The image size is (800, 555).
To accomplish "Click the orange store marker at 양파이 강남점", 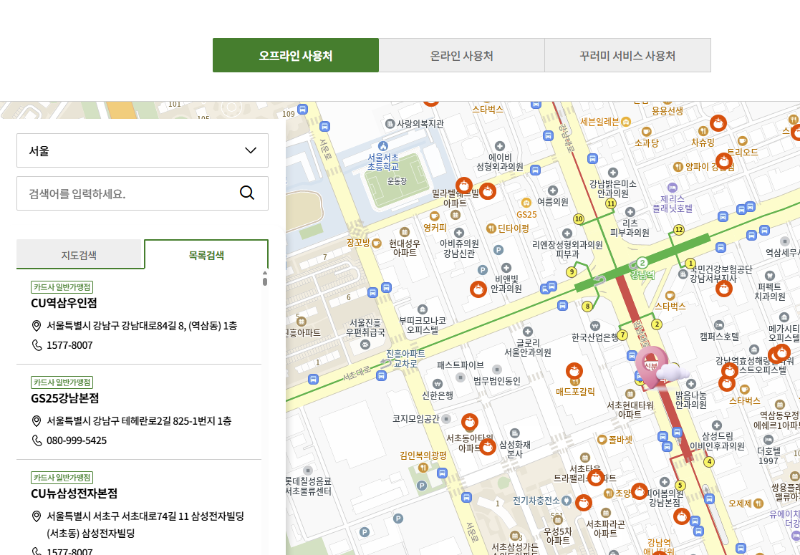I will point(723,161).
